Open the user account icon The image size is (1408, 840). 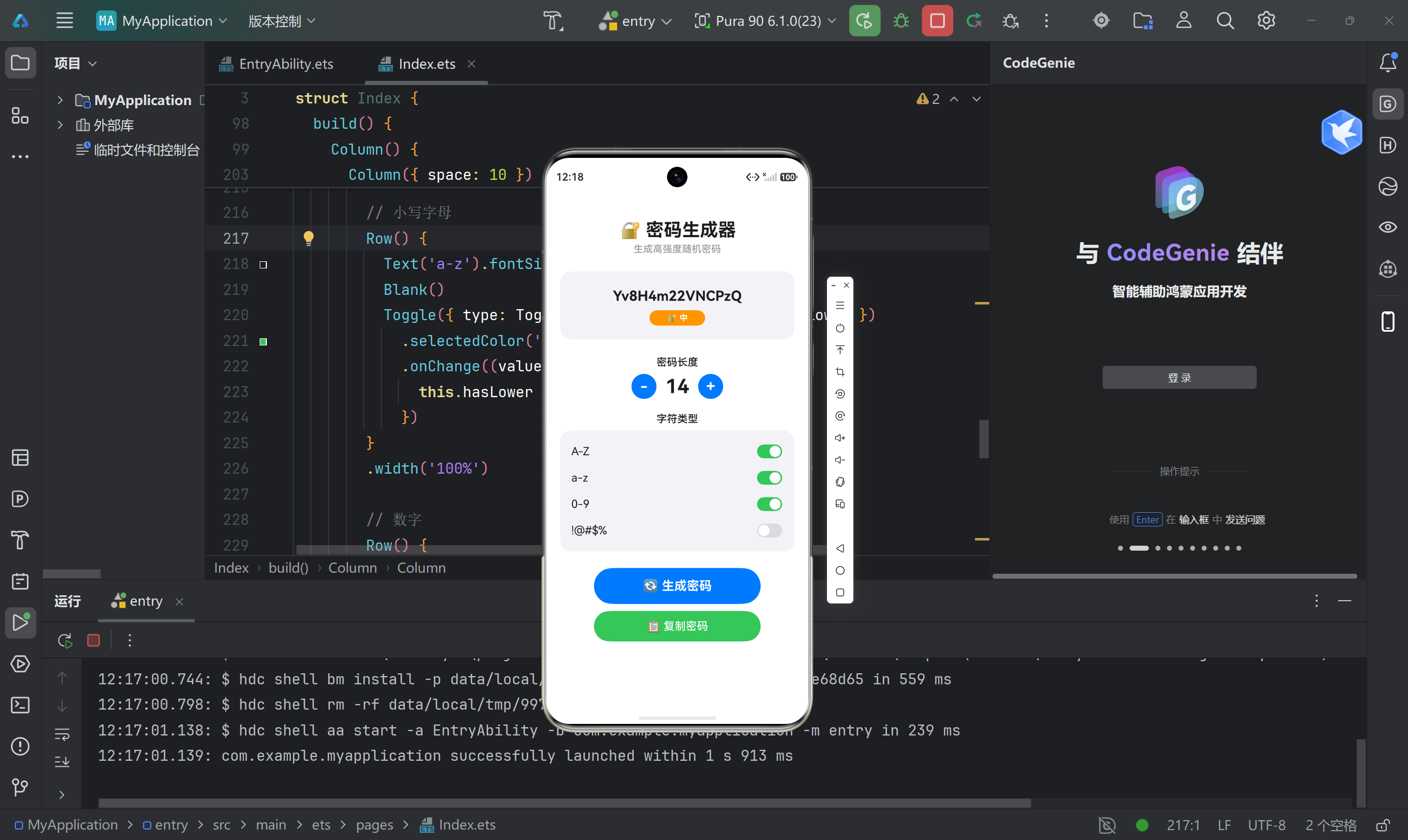pos(1184,21)
